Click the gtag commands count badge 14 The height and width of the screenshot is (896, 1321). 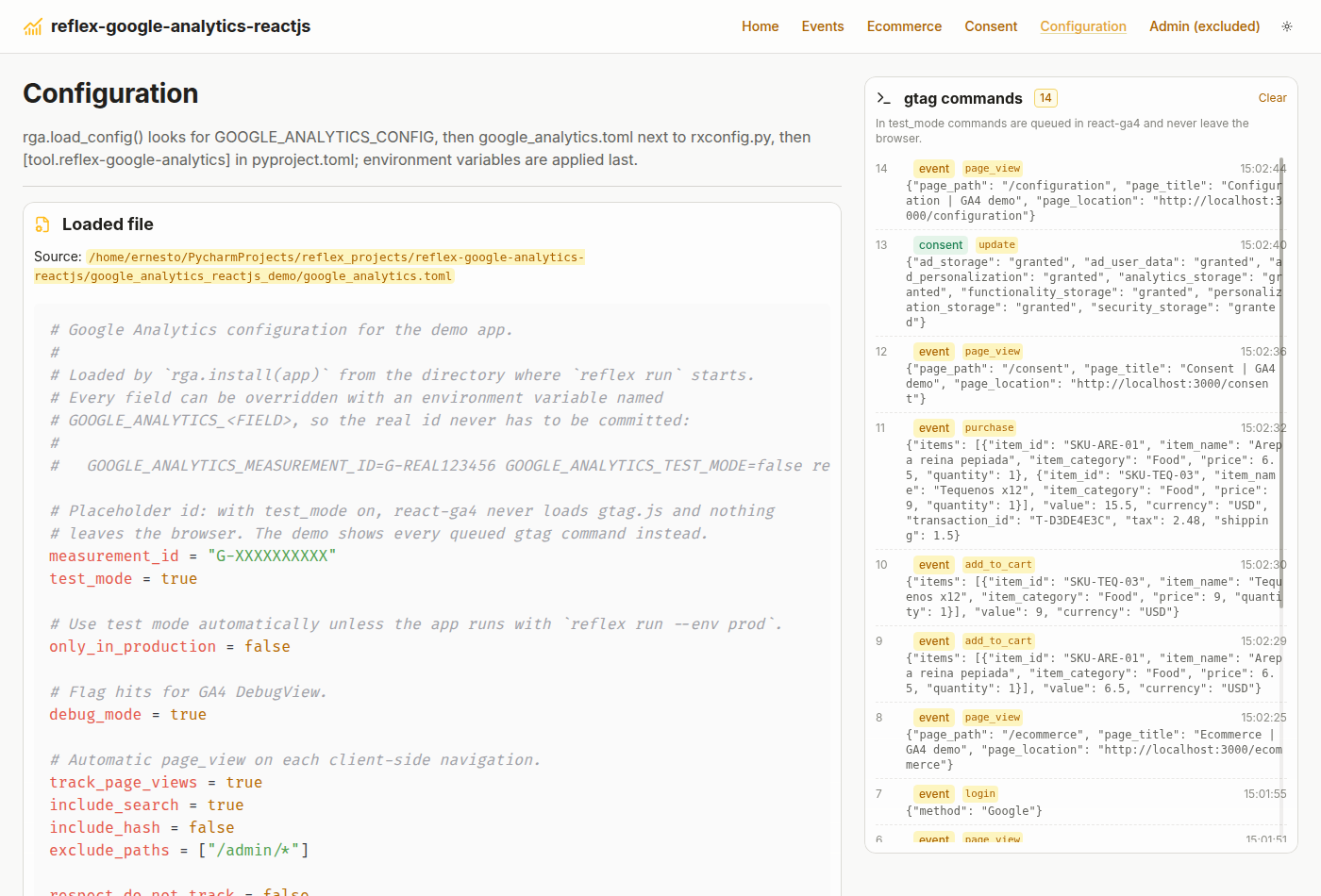pos(1045,98)
